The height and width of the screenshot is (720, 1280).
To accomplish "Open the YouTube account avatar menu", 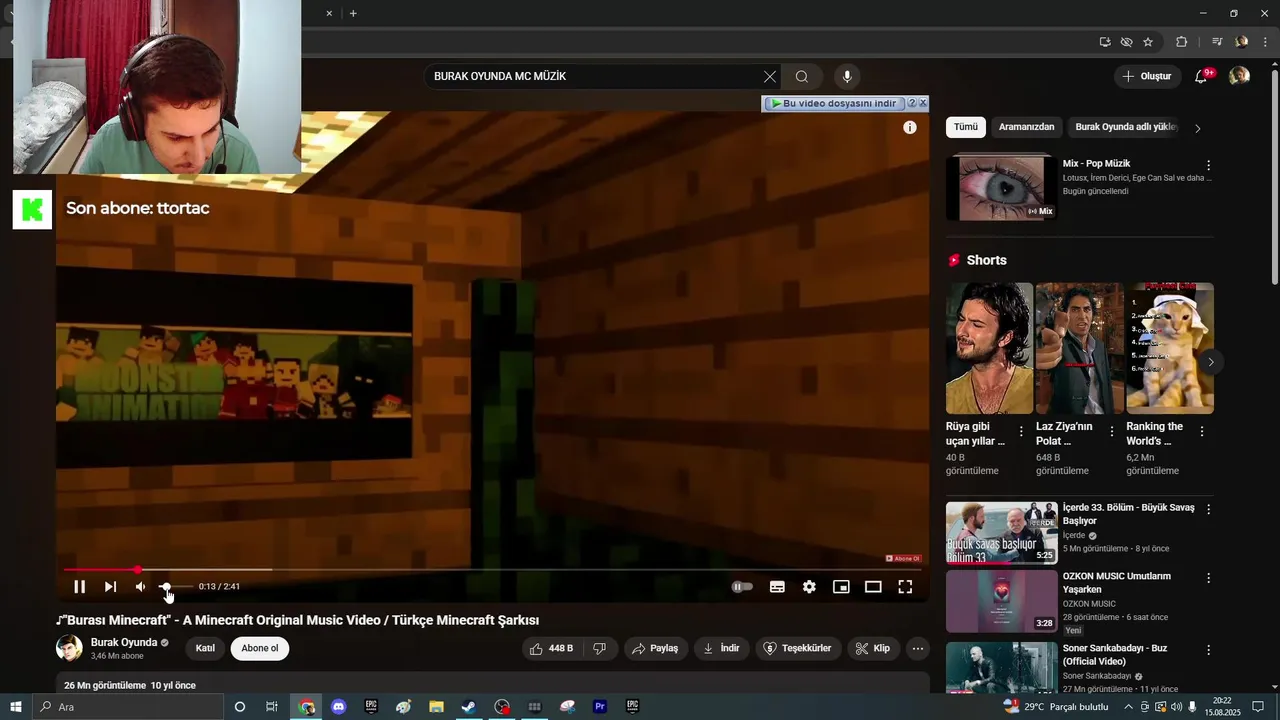I will coord(1239,76).
